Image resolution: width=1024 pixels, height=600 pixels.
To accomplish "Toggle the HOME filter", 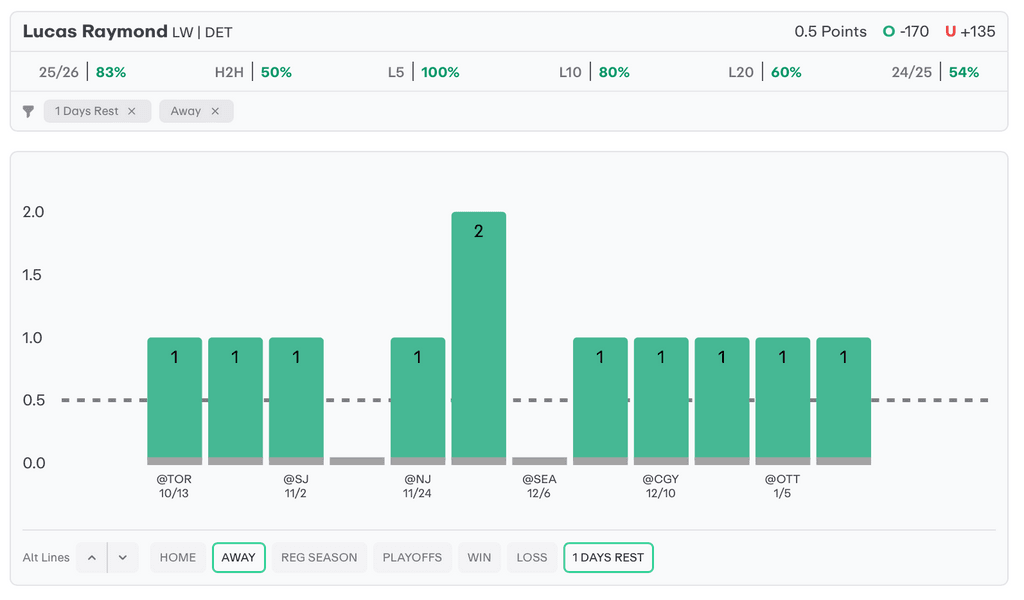I will [178, 557].
